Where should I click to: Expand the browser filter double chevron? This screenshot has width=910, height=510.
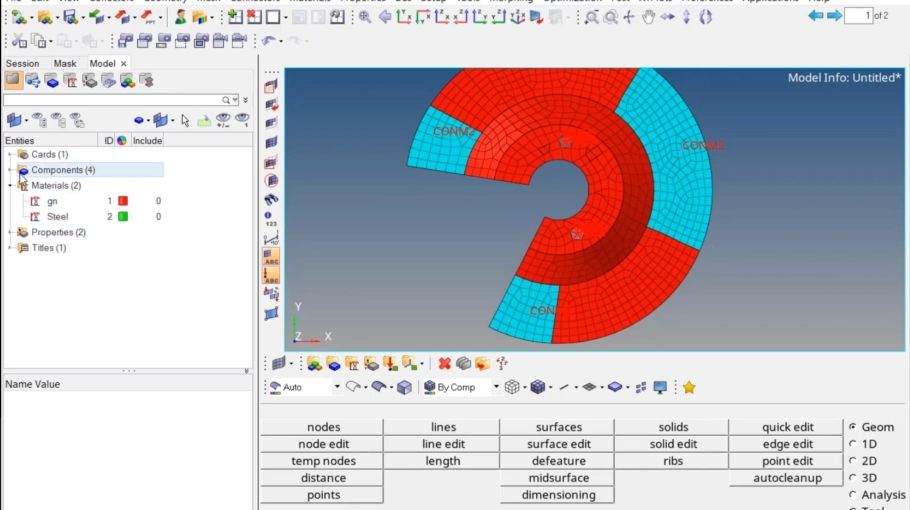245,100
